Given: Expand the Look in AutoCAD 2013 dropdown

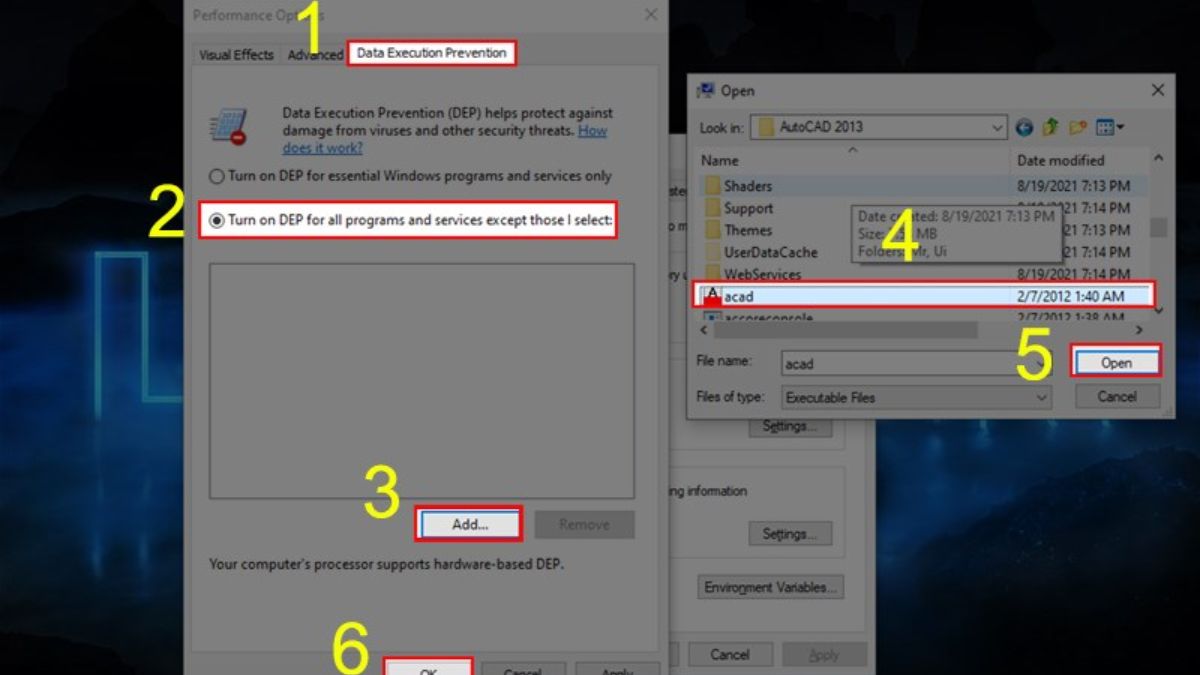Looking at the screenshot, I should (x=997, y=127).
